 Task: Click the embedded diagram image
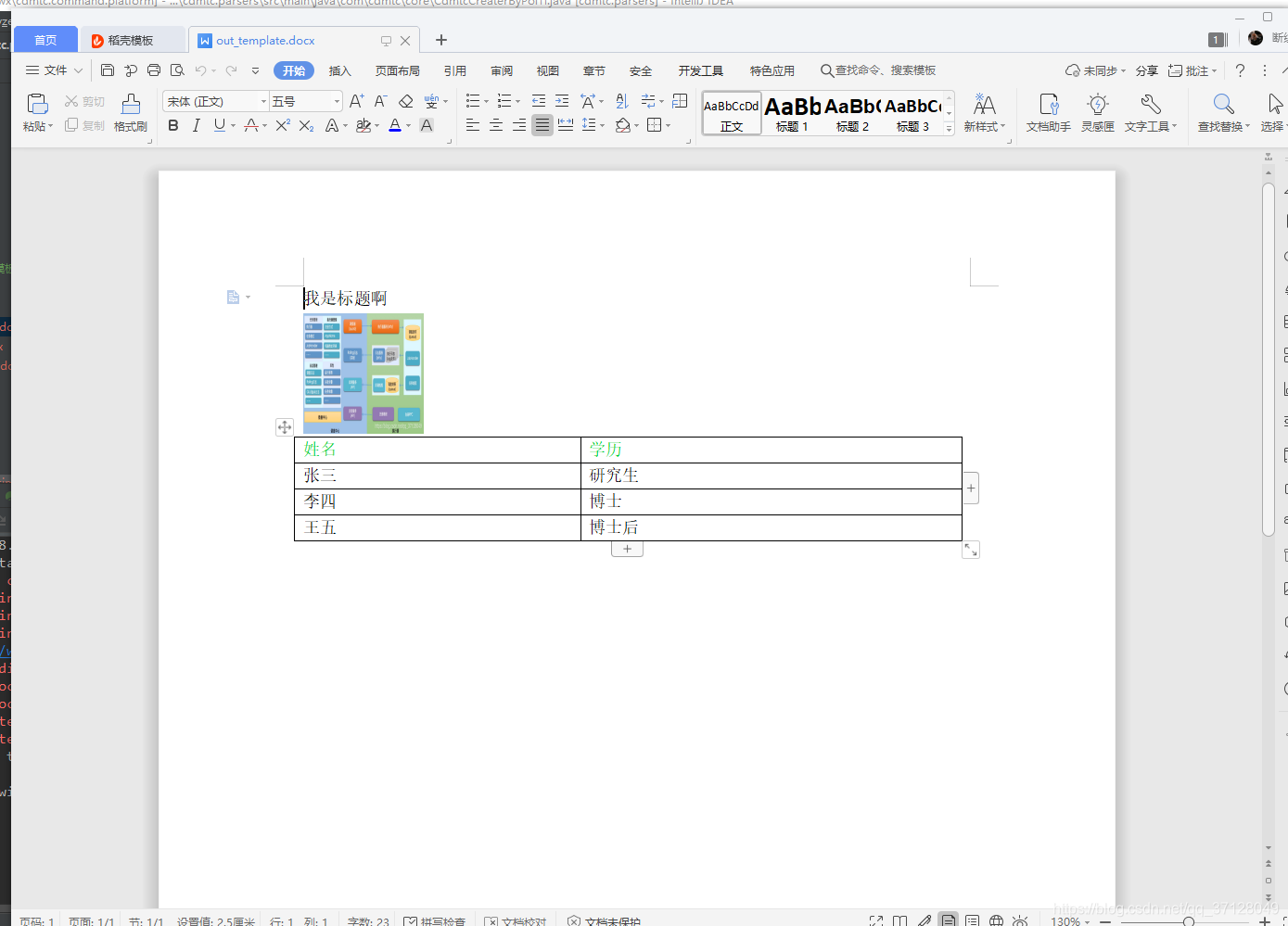pos(363,374)
